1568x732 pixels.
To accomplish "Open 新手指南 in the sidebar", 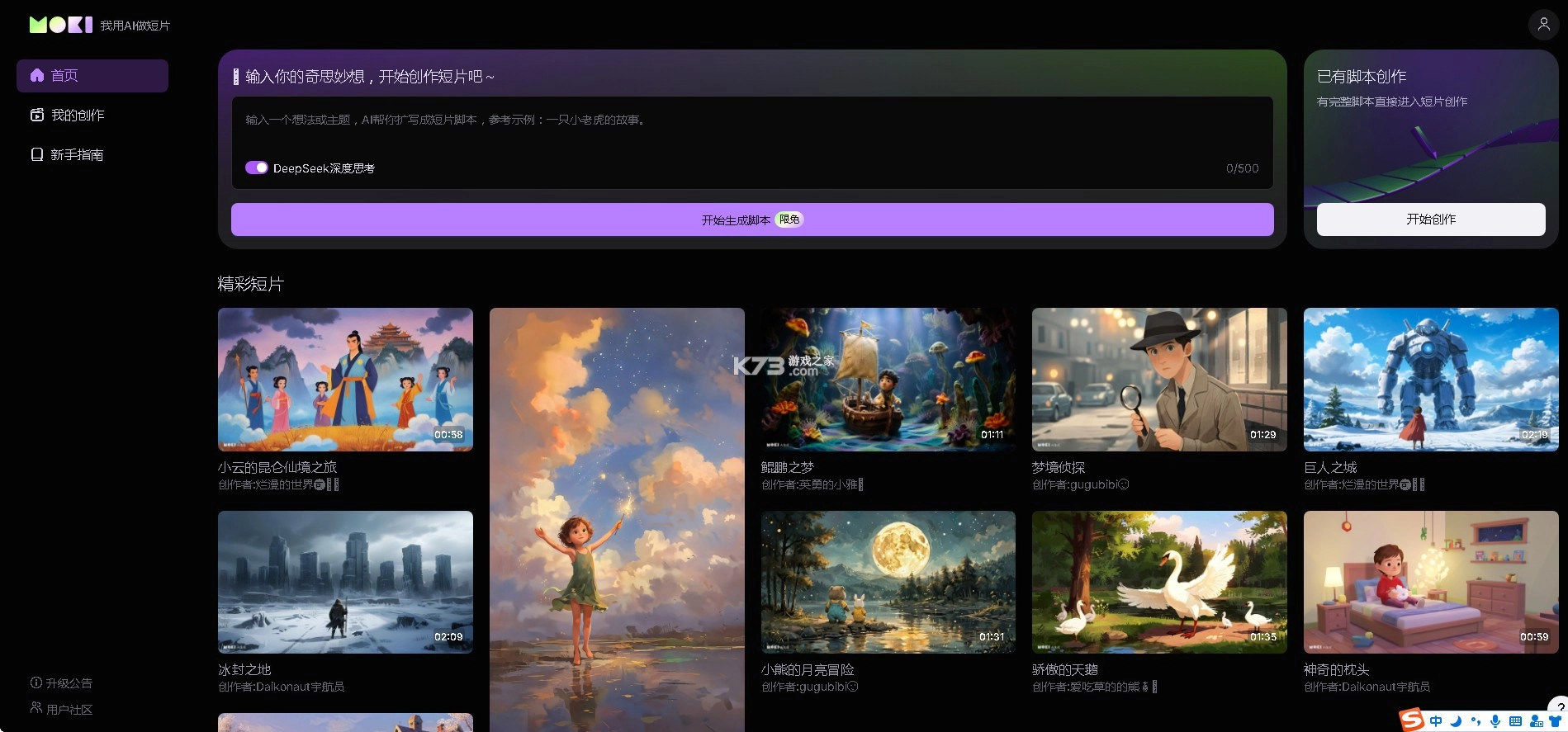I will [x=76, y=155].
